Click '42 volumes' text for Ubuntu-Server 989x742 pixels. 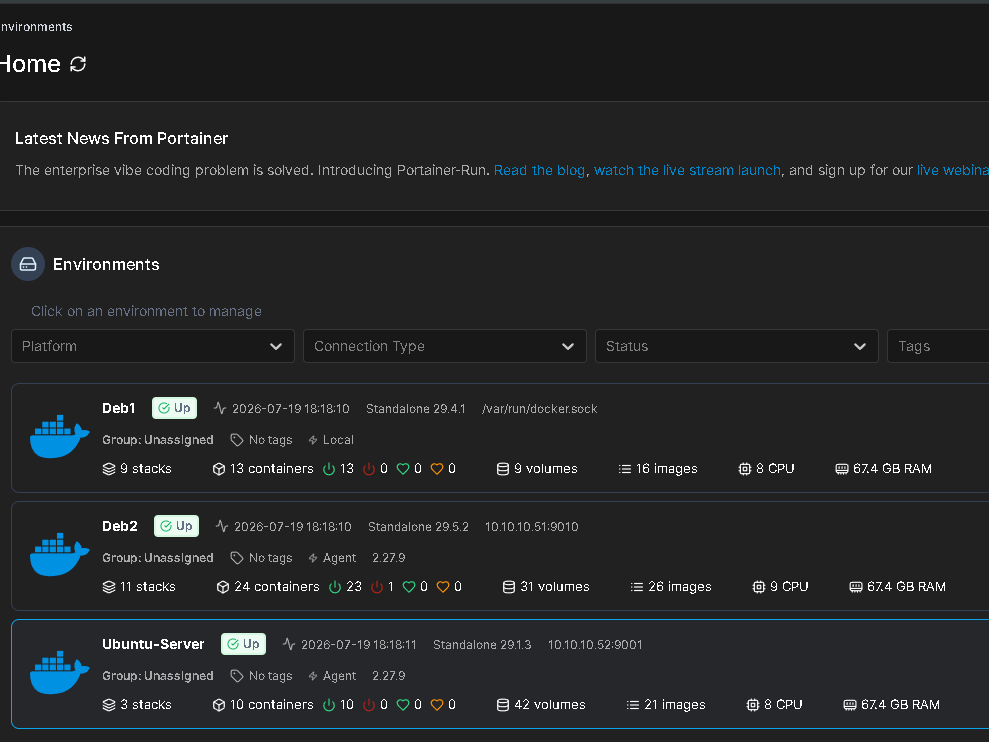[x=550, y=705]
